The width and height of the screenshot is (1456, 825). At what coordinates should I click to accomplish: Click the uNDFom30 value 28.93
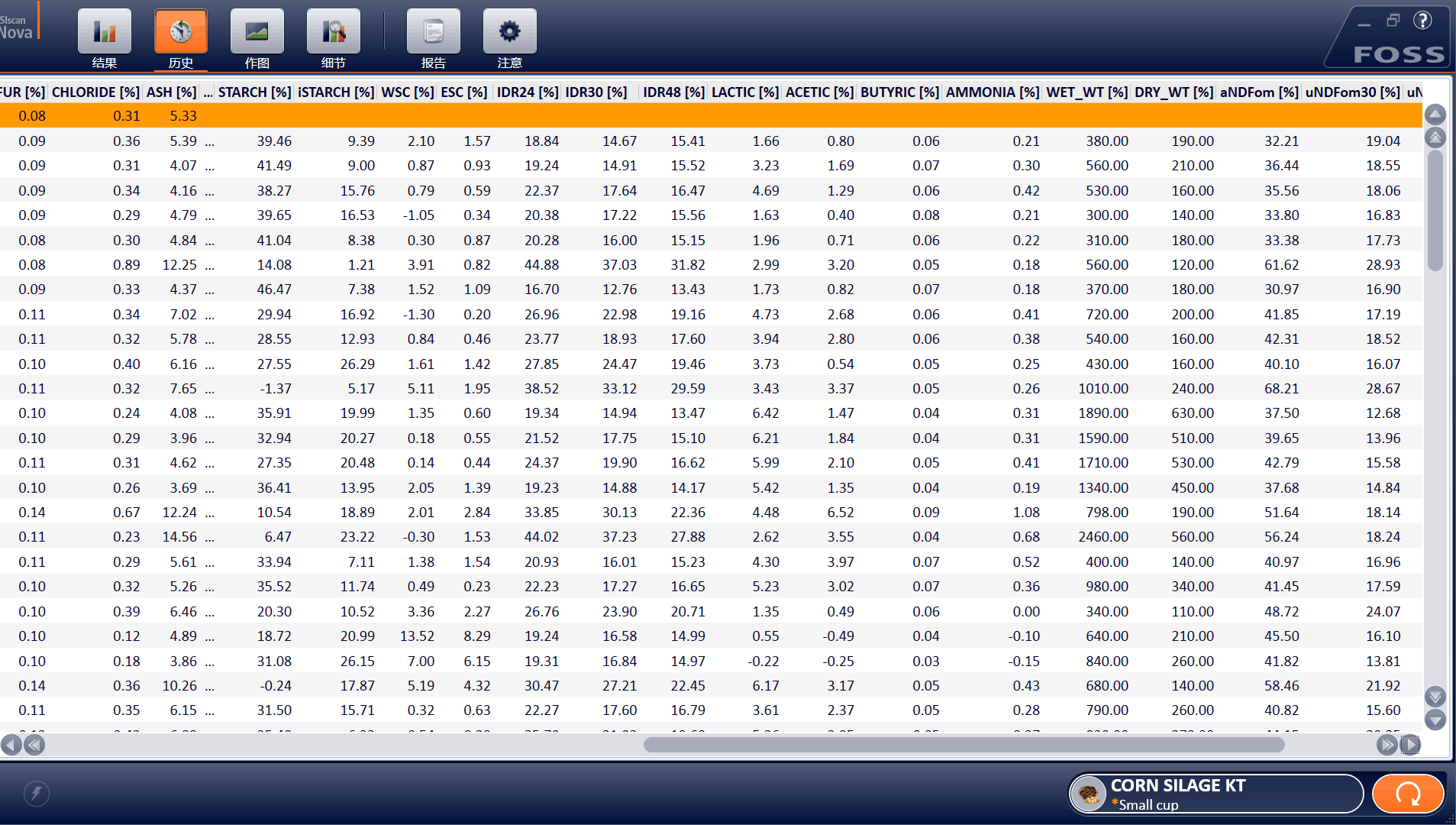(1383, 265)
